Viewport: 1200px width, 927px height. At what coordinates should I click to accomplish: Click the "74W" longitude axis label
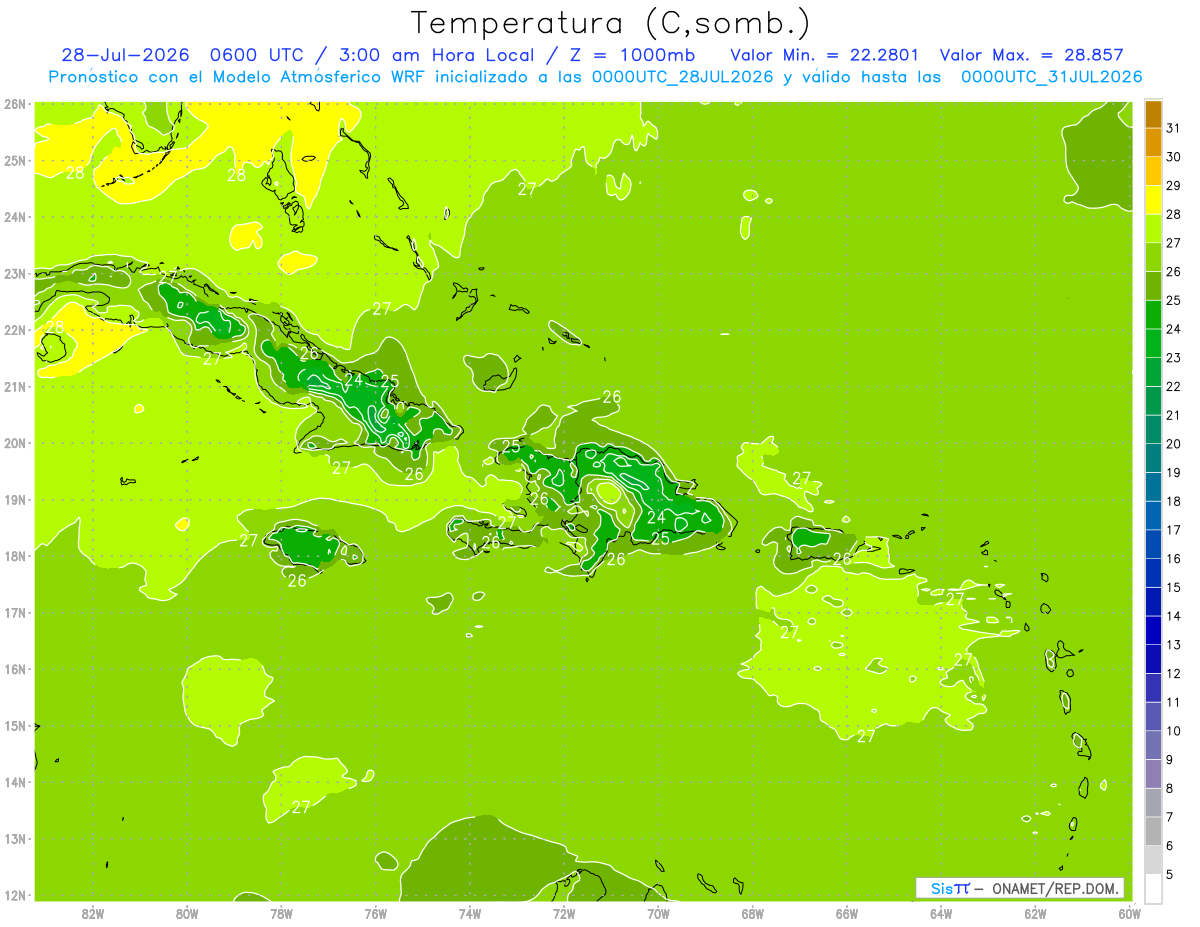470,913
